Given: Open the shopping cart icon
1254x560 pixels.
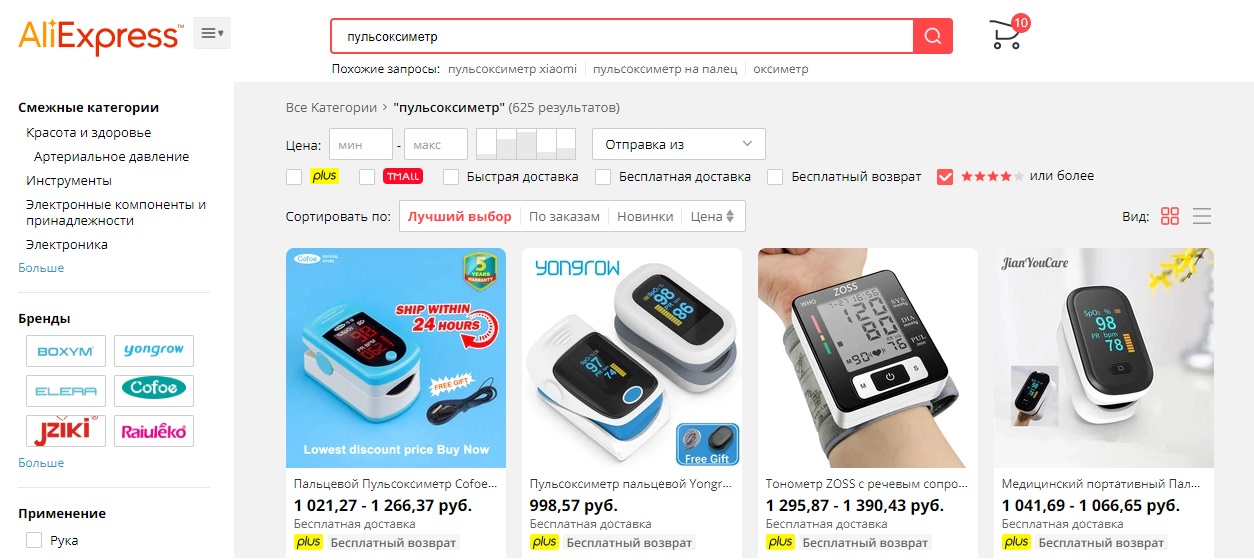Looking at the screenshot, I should 1005,35.
